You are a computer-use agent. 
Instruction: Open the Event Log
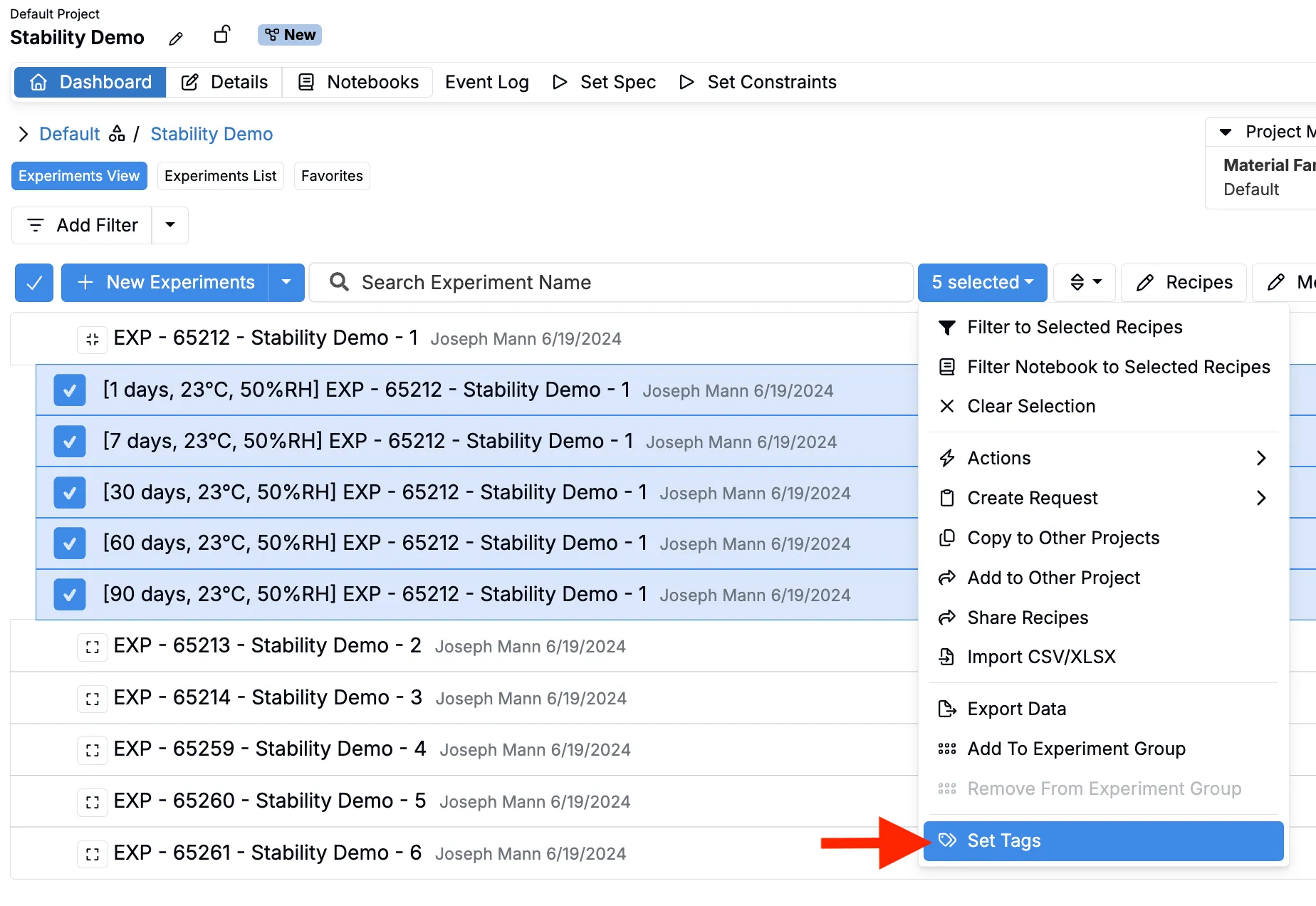pos(487,82)
